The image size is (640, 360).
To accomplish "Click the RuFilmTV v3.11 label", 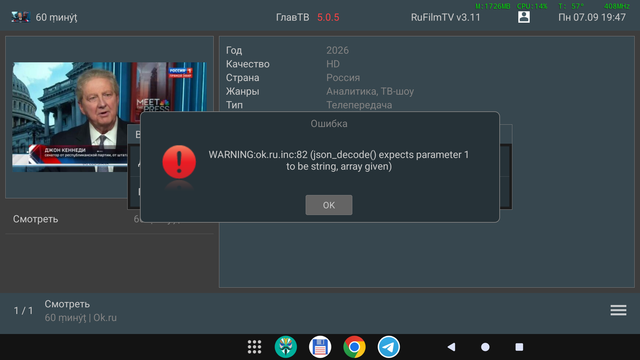I will tap(445, 18).
